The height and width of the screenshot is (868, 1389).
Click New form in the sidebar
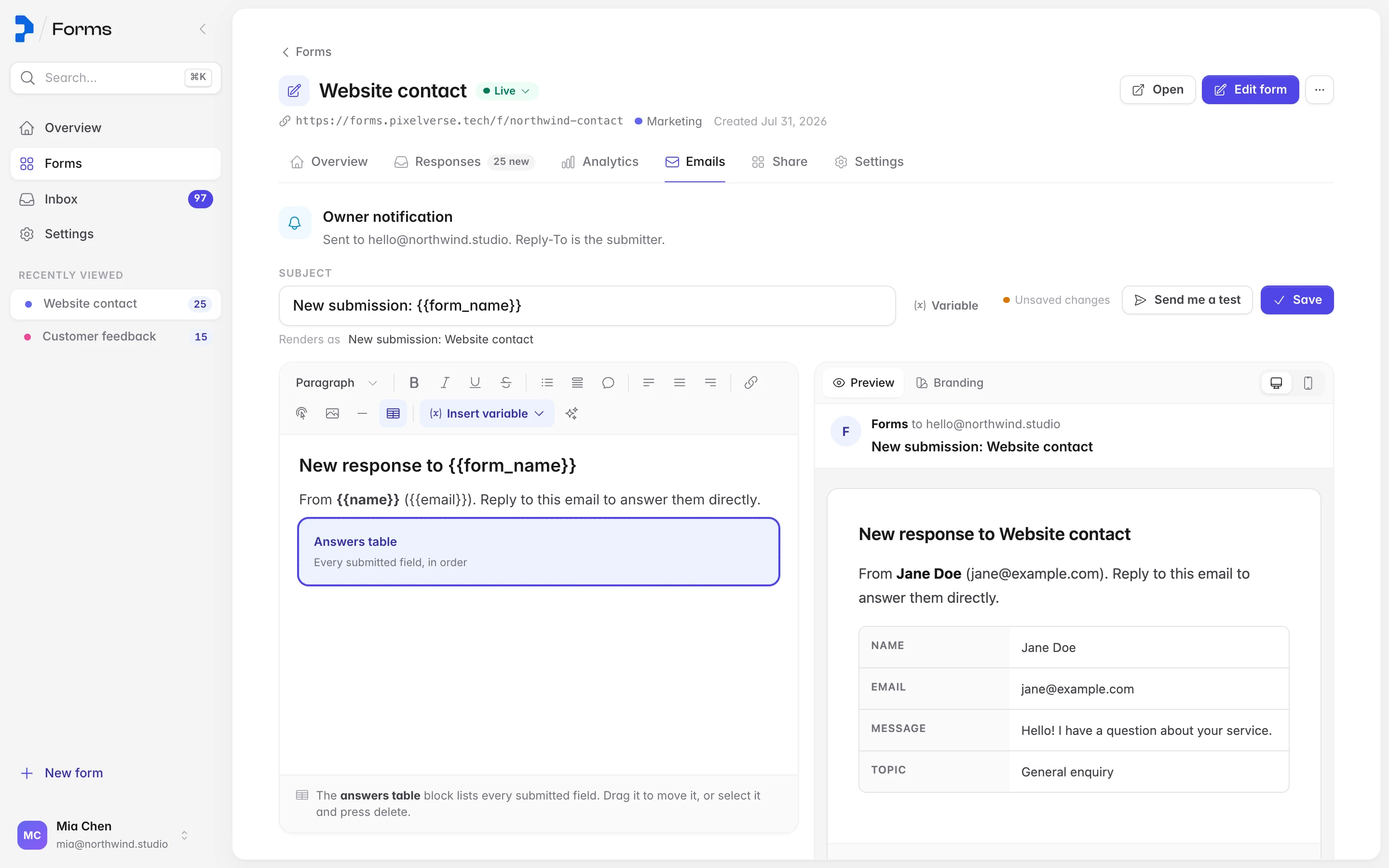coord(62,773)
